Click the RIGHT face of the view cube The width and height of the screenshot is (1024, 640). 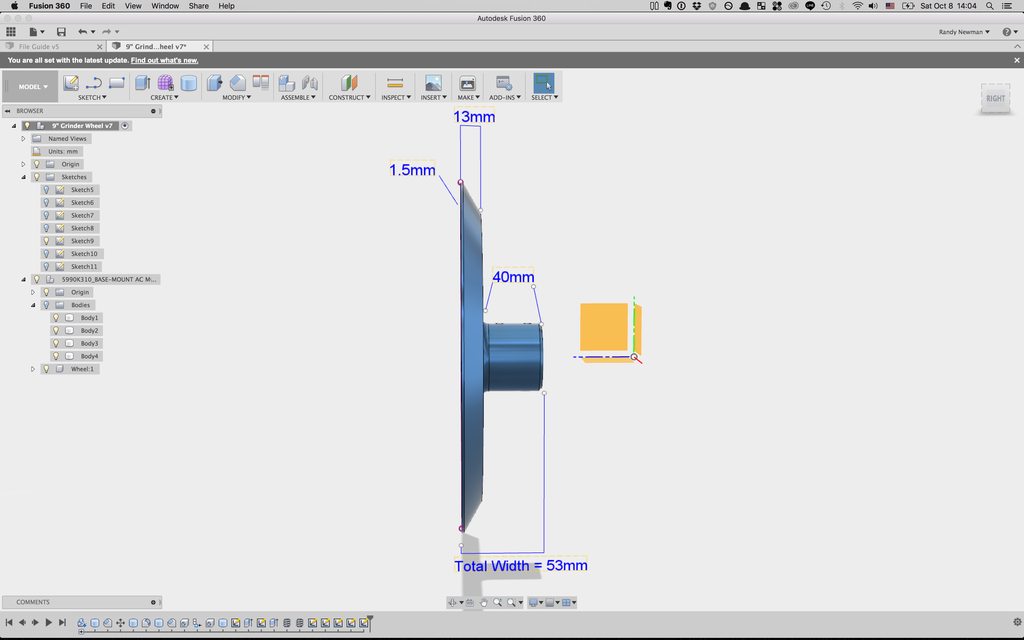(x=995, y=98)
